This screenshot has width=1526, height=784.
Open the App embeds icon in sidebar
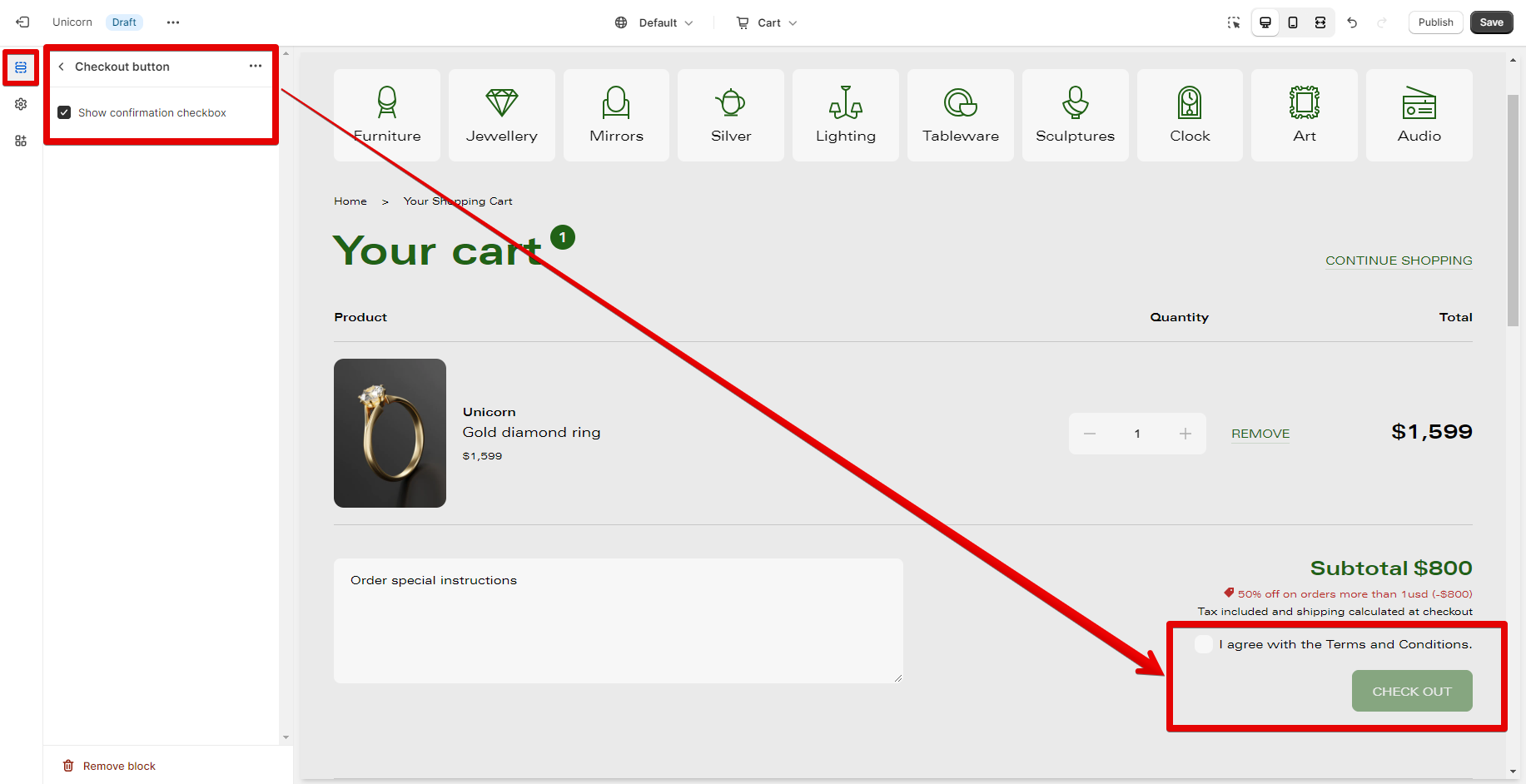pyautogui.click(x=21, y=141)
